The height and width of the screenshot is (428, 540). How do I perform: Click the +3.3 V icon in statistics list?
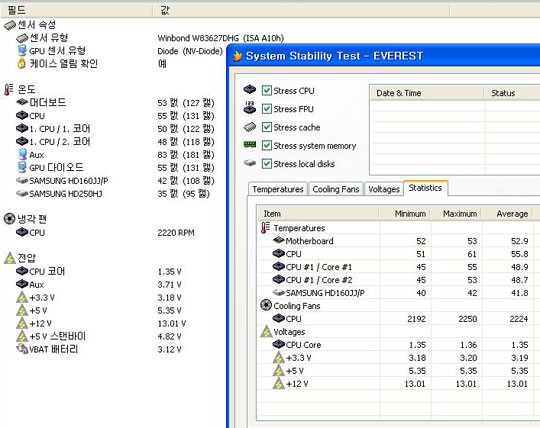coord(278,357)
